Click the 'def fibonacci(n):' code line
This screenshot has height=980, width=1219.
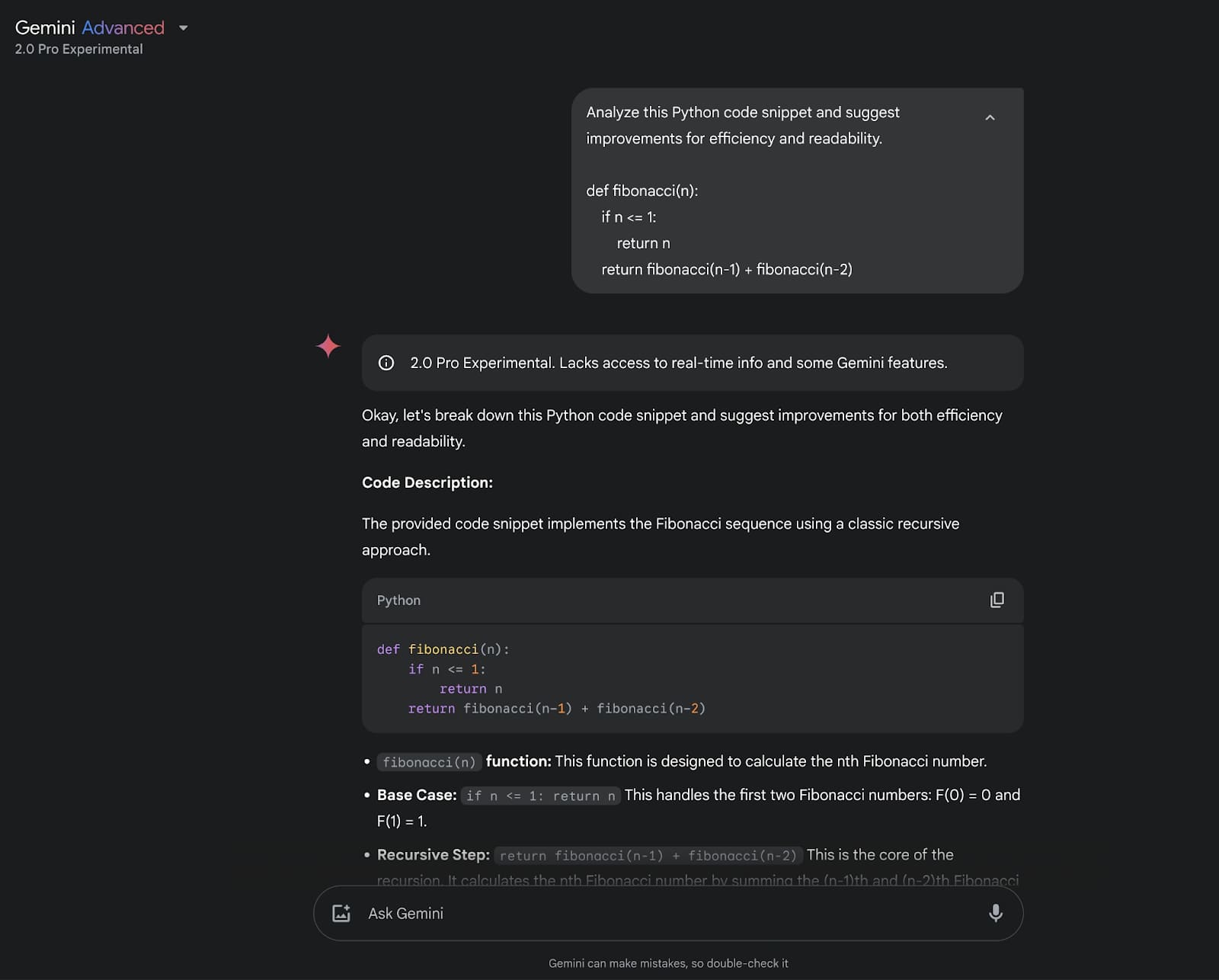pyautogui.click(x=443, y=649)
